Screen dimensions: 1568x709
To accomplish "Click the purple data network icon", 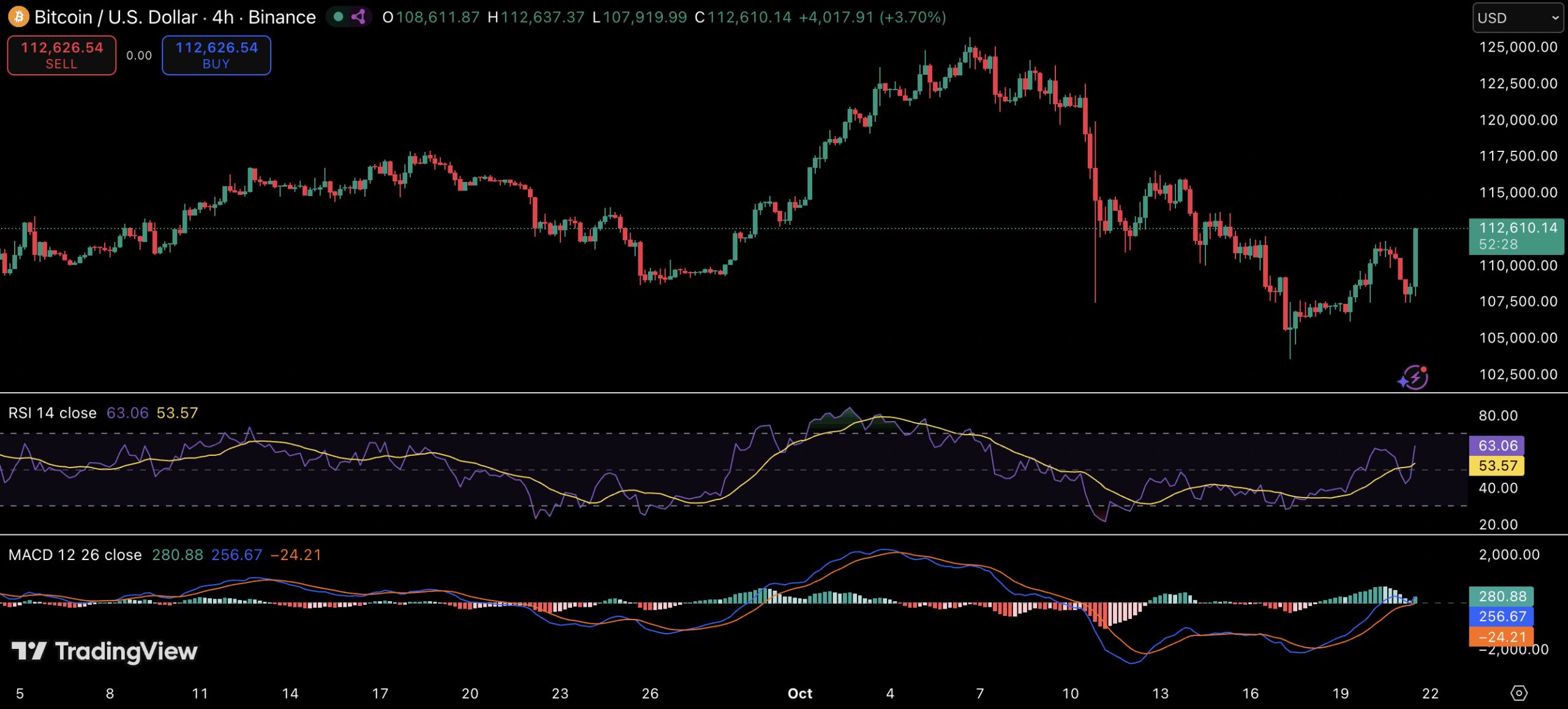I will [358, 17].
